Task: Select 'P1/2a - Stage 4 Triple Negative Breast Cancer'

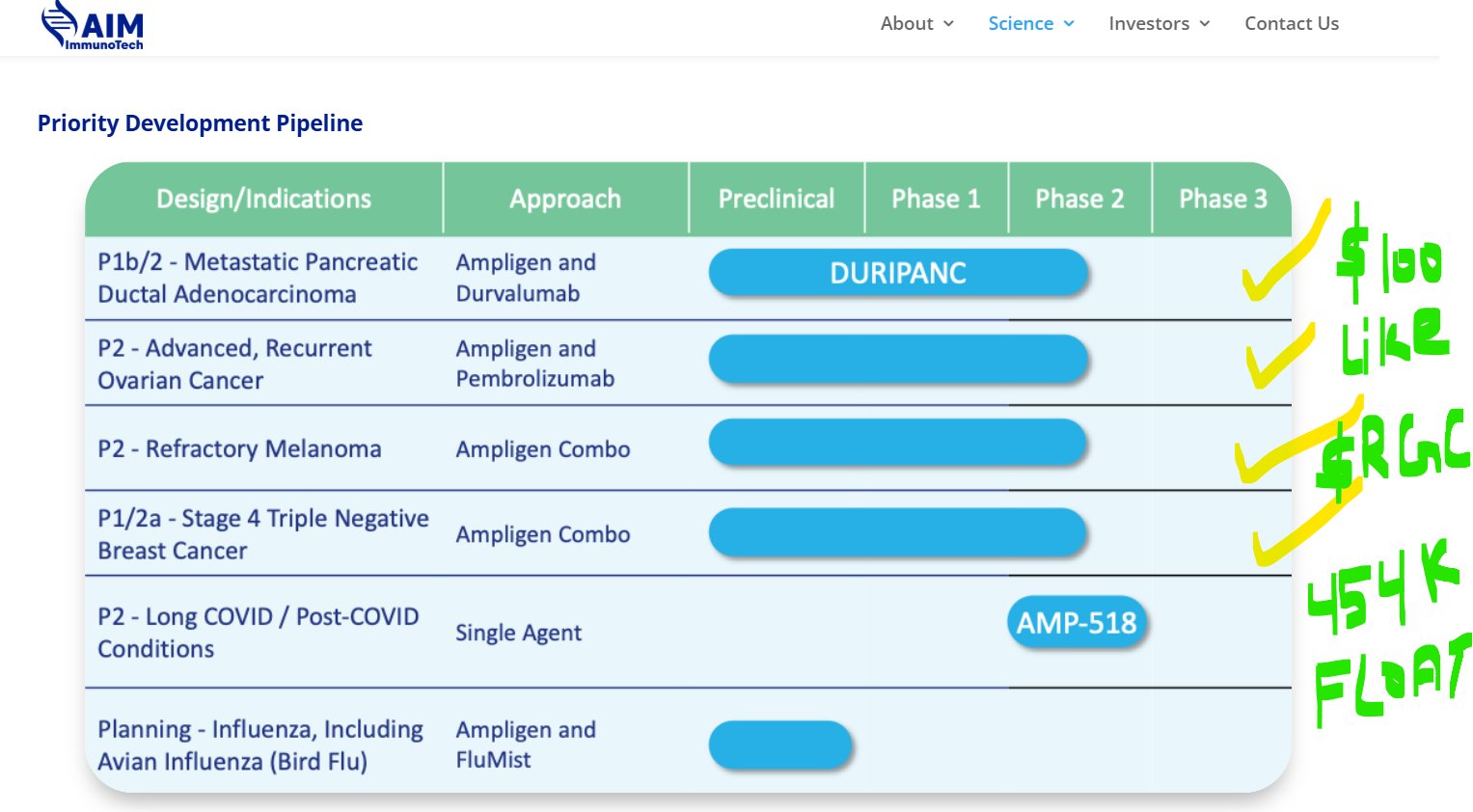Action: point(263,534)
